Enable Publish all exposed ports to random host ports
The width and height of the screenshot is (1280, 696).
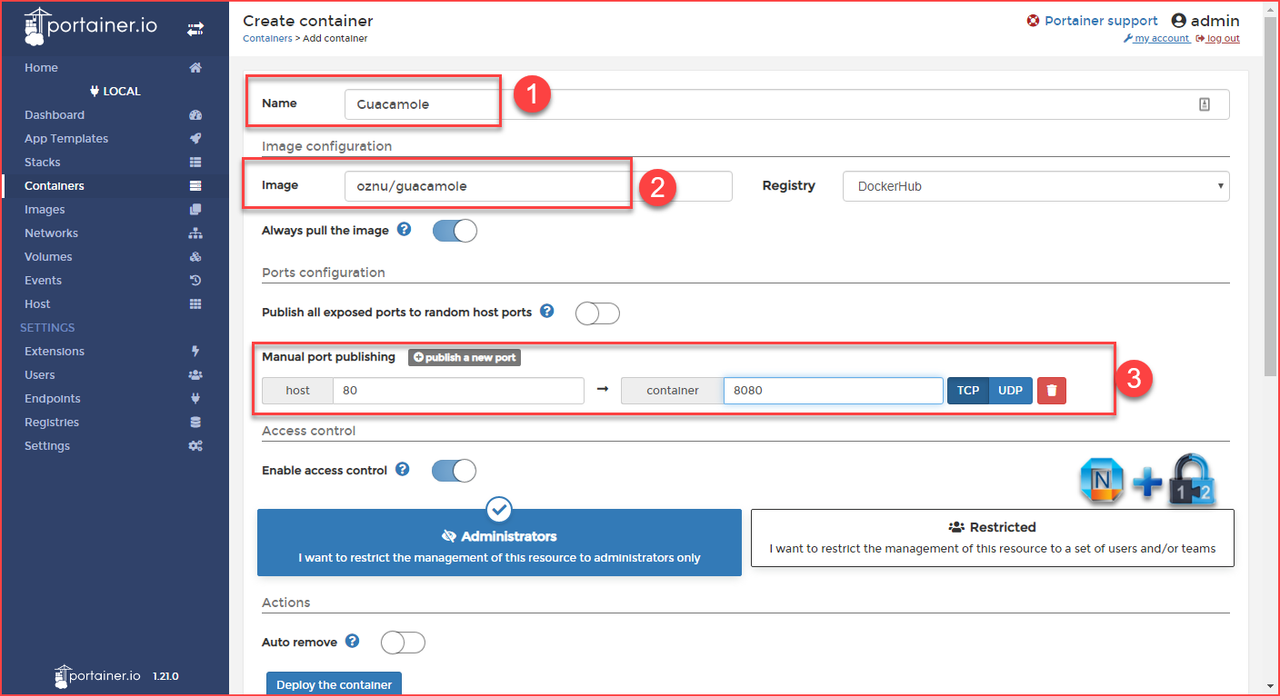point(598,313)
